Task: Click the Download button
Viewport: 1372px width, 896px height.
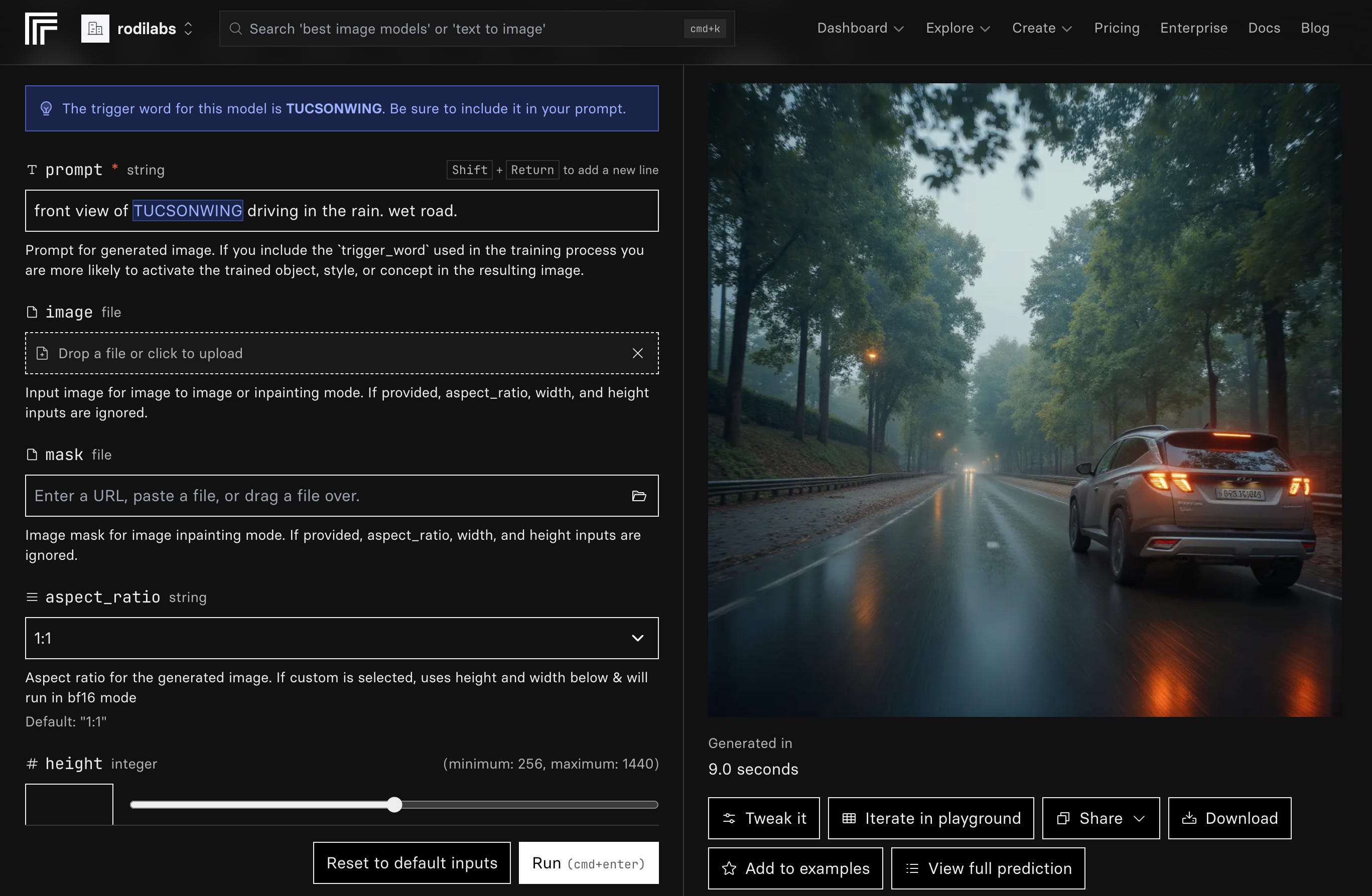Action: point(1229,818)
